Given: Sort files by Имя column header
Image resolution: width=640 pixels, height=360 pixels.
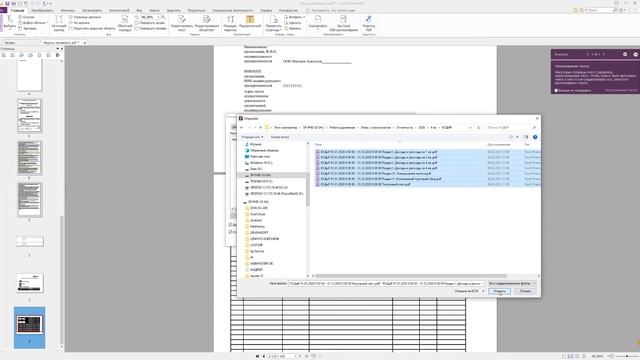Looking at the screenshot, I should (318, 144).
